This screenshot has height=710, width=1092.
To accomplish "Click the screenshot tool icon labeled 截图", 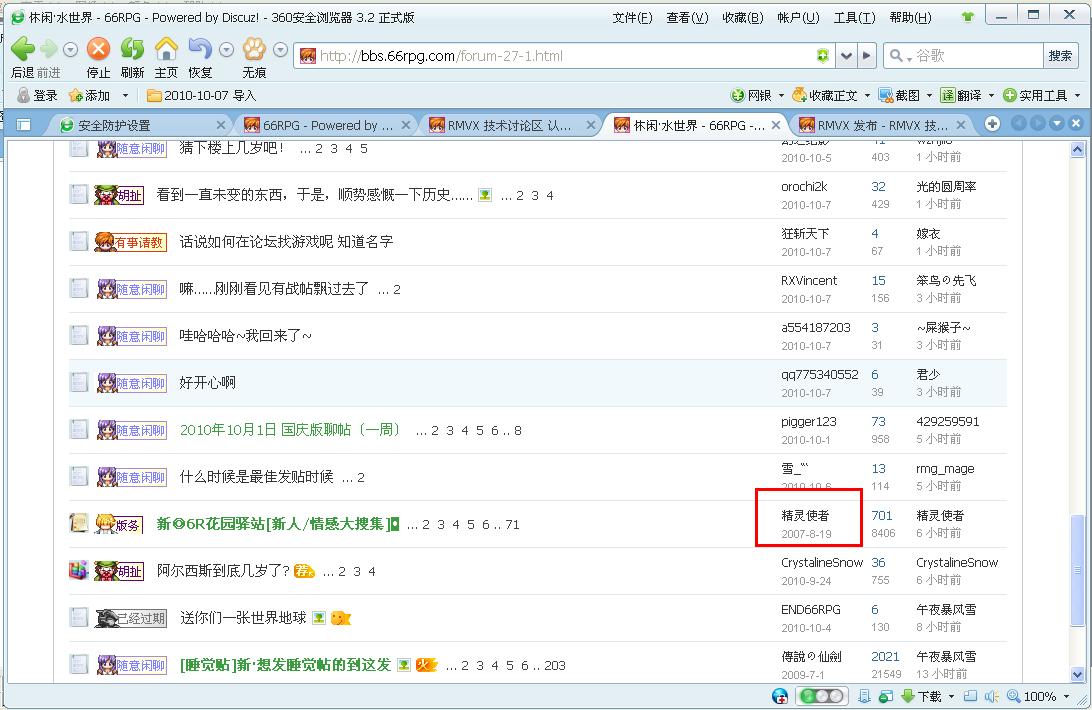I will (886, 95).
